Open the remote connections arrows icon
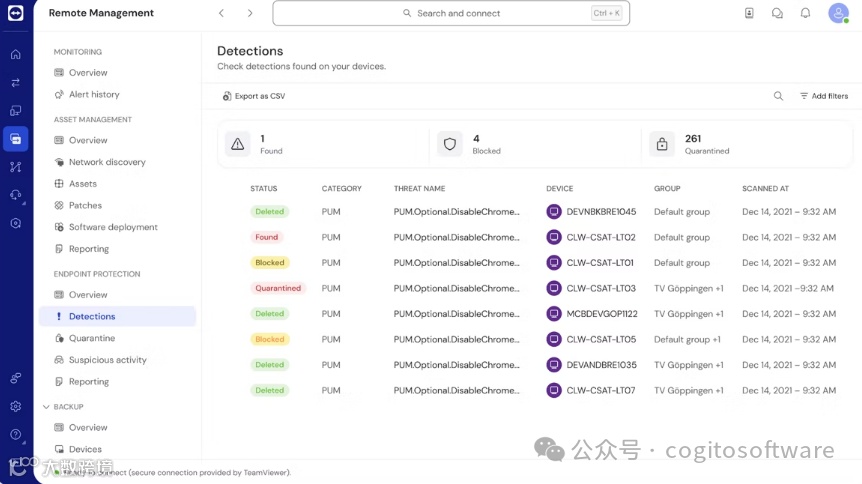Viewport: 862px width, 484px height. pos(15,82)
